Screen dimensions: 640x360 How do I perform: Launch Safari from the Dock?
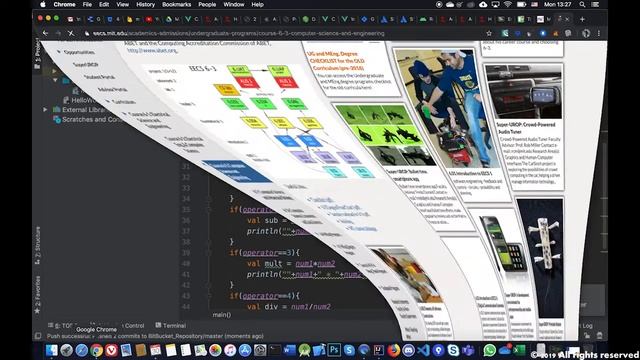[x=81, y=350]
